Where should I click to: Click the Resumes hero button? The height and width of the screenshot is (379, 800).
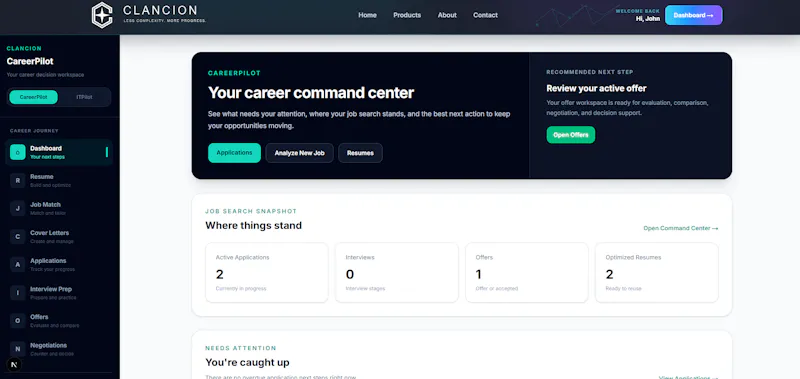pyautogui.click(x=360, y=153)
